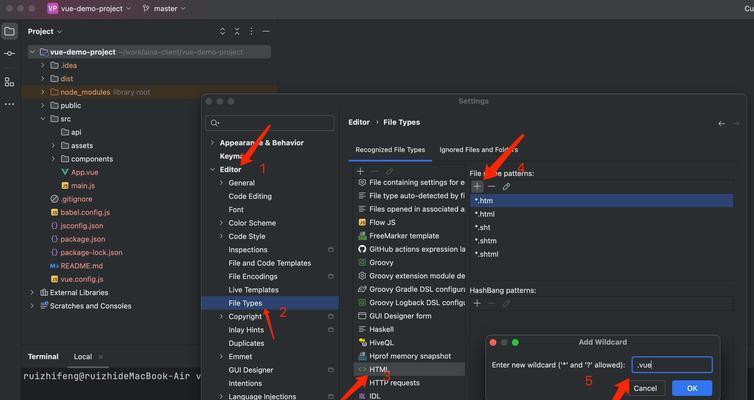Click collapse-all icon in Project panel header
The width and height of the screenshot is (754, 400).
(237, 31)
